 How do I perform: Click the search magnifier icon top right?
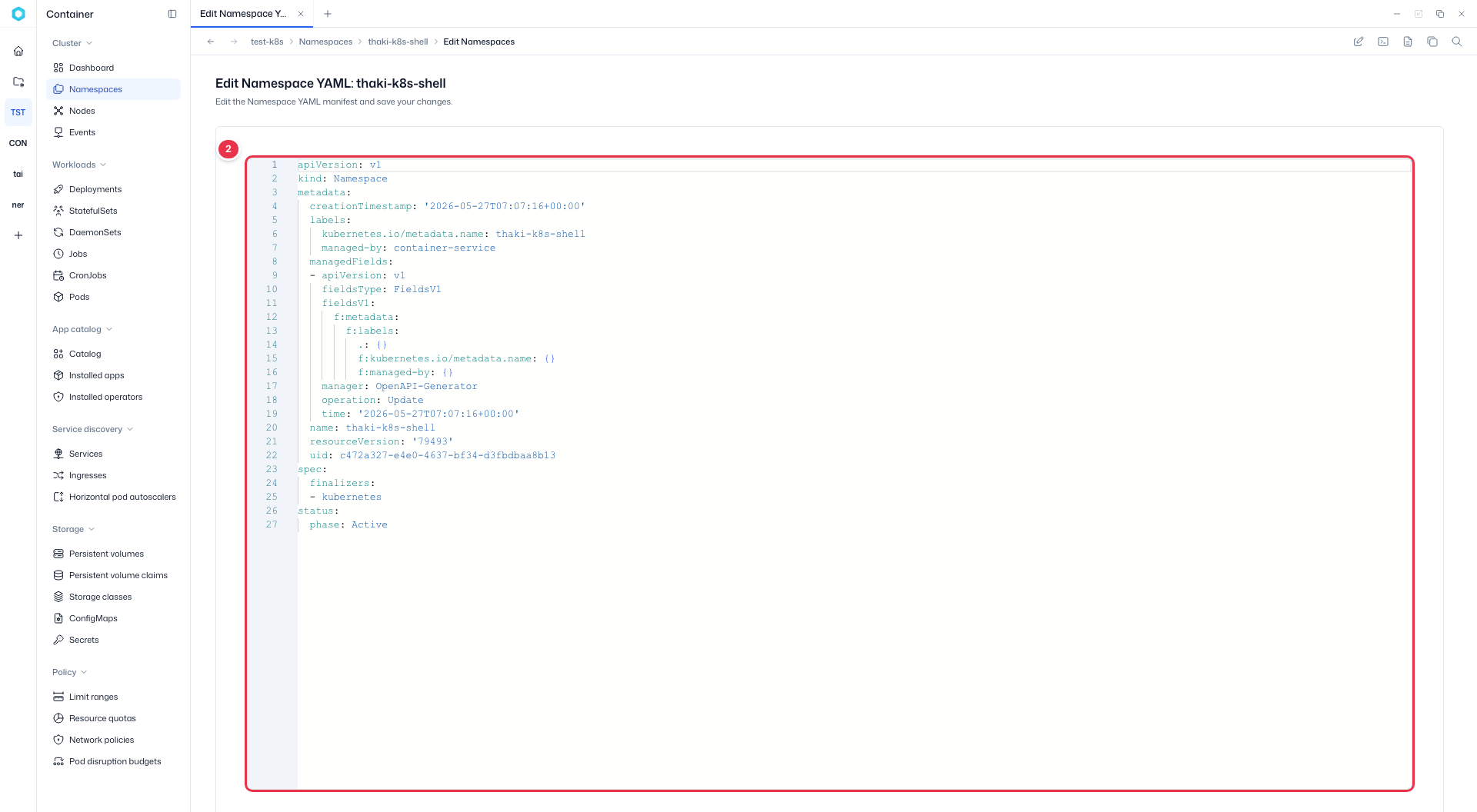1457,42
